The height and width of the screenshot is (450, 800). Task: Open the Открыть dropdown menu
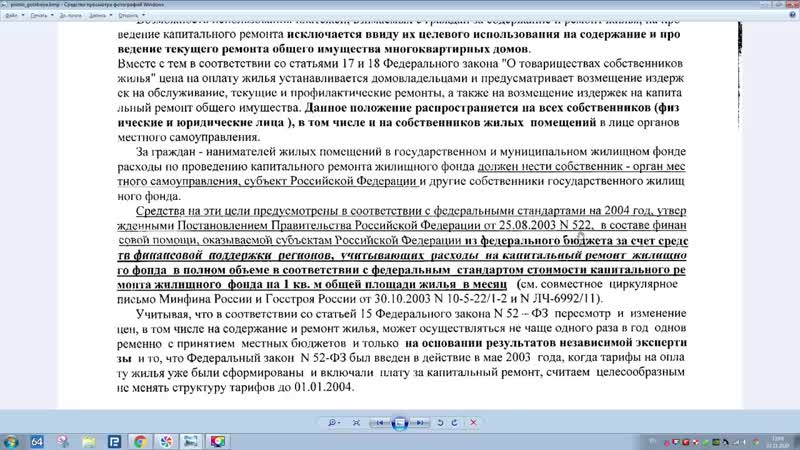point(131,15)
